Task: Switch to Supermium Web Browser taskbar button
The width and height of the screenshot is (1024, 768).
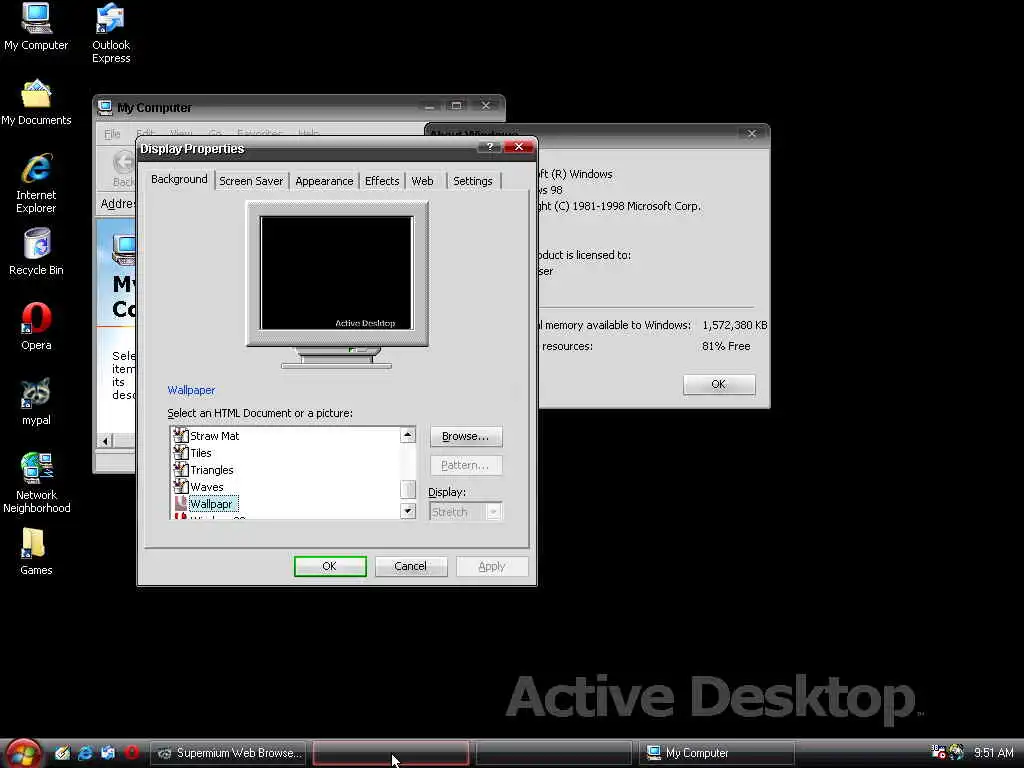Action: (228, 753)
